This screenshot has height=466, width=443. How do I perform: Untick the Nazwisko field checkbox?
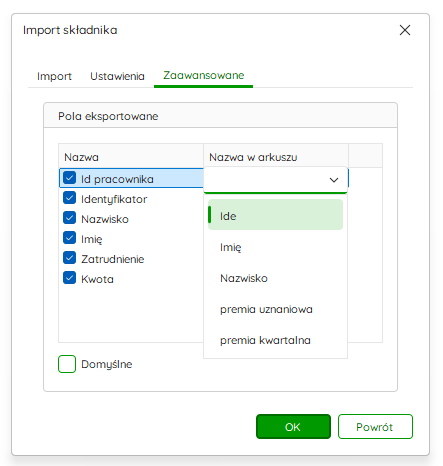click(69, 218)
